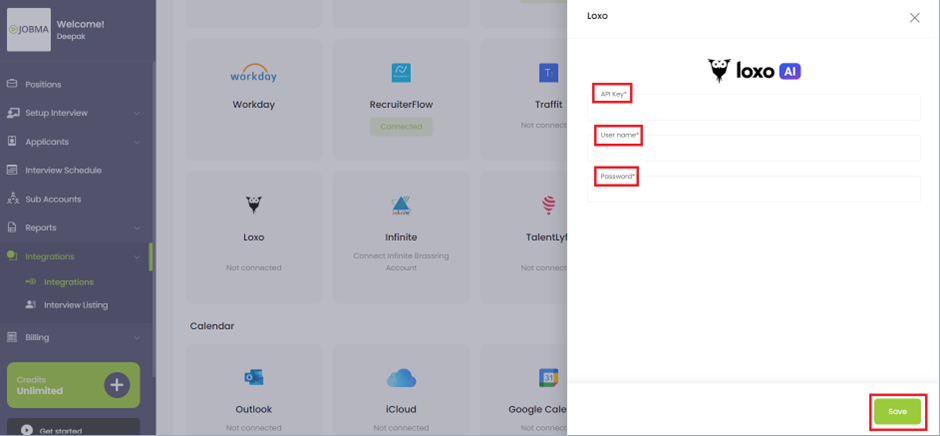940x436 pixels.
Task: Select Interview Listing submenu item
Action: 76,305
